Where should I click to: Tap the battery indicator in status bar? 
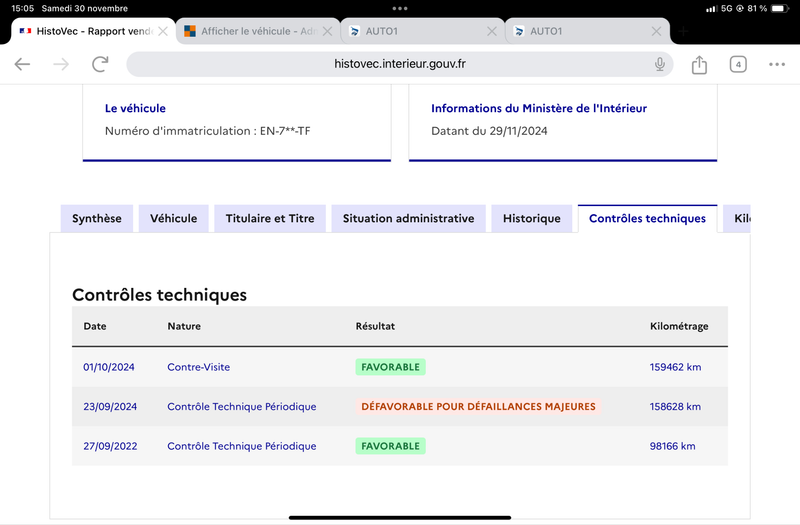coord(780,8)
